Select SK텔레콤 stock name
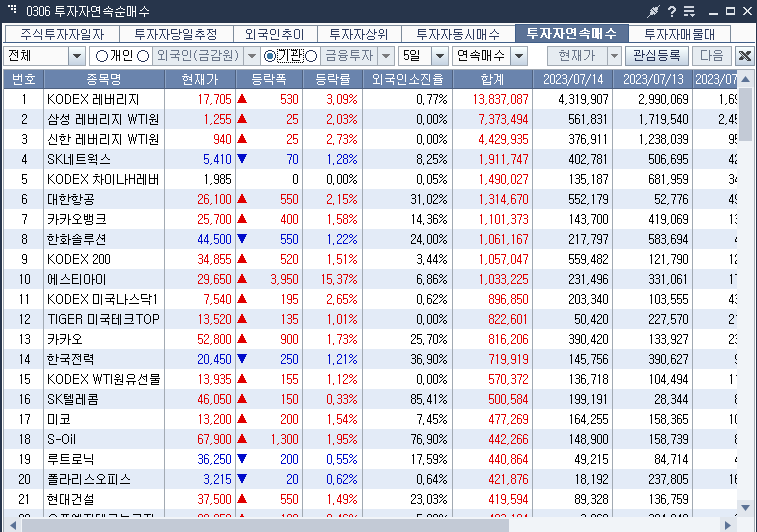 click(72, 399)
